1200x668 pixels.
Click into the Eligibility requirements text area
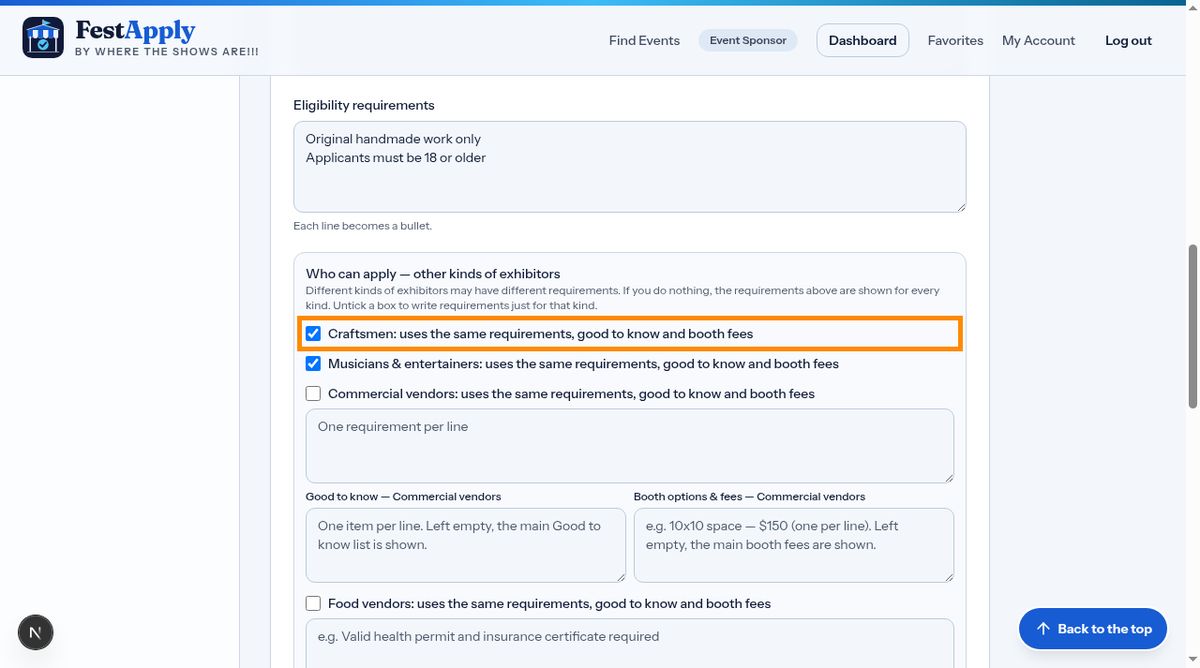630,167
